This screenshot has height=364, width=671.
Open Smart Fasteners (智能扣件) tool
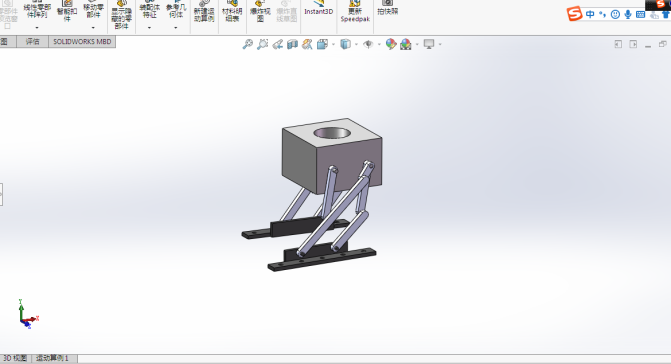point(67,11)
